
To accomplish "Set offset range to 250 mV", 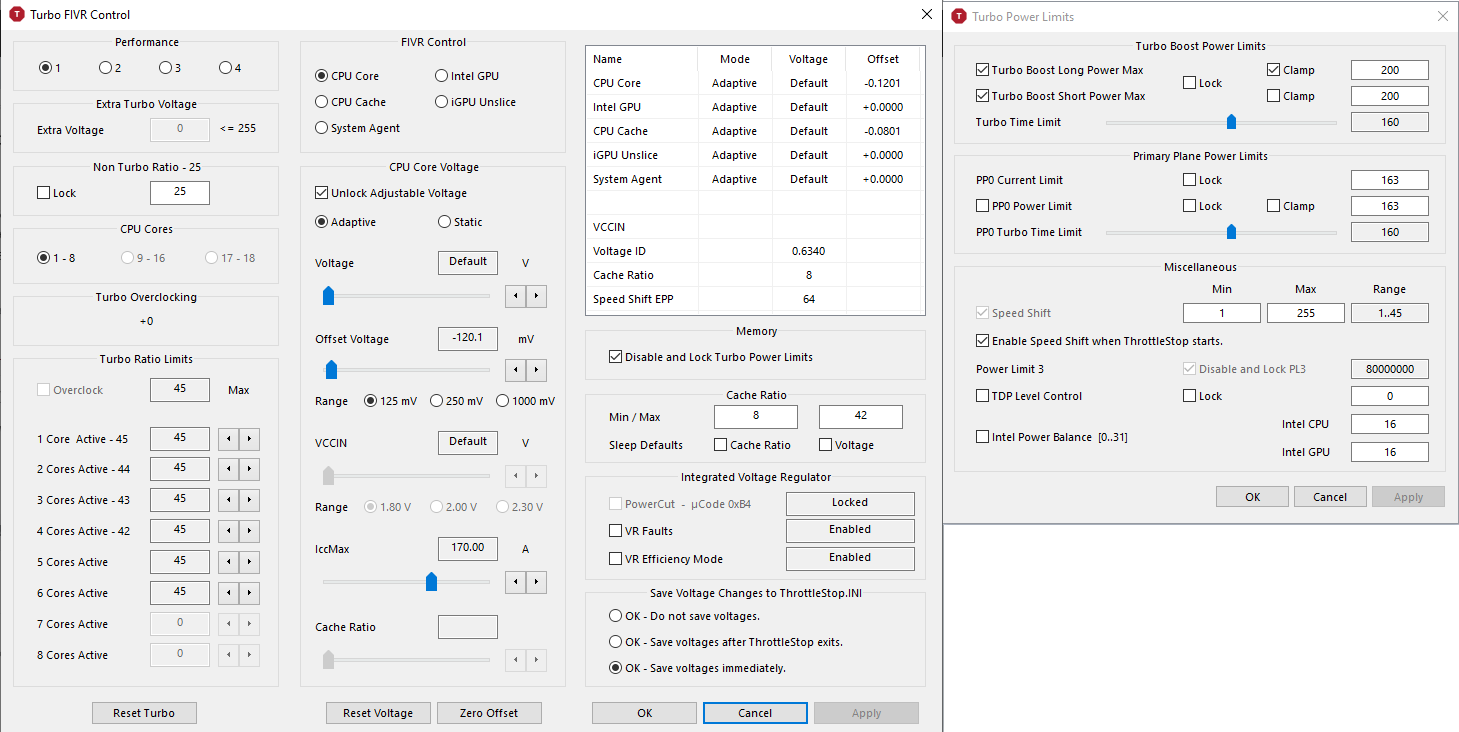I will 456,401.
